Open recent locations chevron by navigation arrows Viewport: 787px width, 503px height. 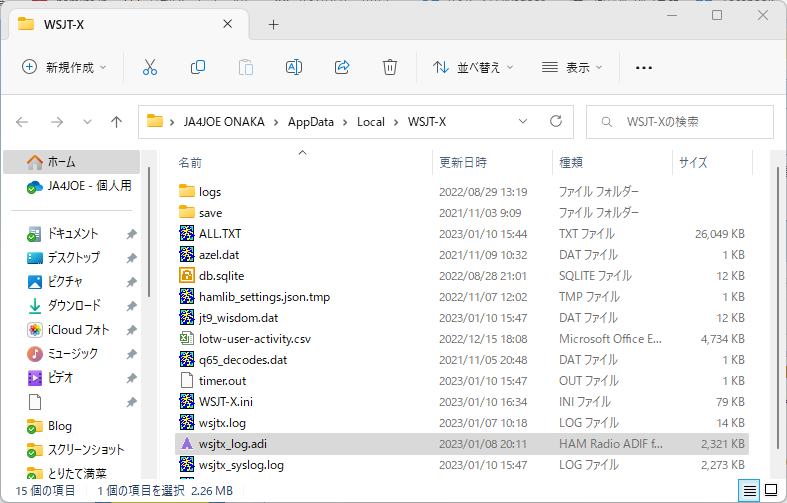87,121
